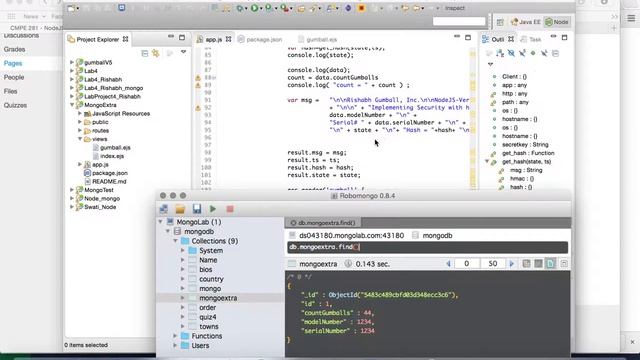Click the Robomongo connect icon
The width and height of the screenshot is (640, 360).
pos(164,209)
